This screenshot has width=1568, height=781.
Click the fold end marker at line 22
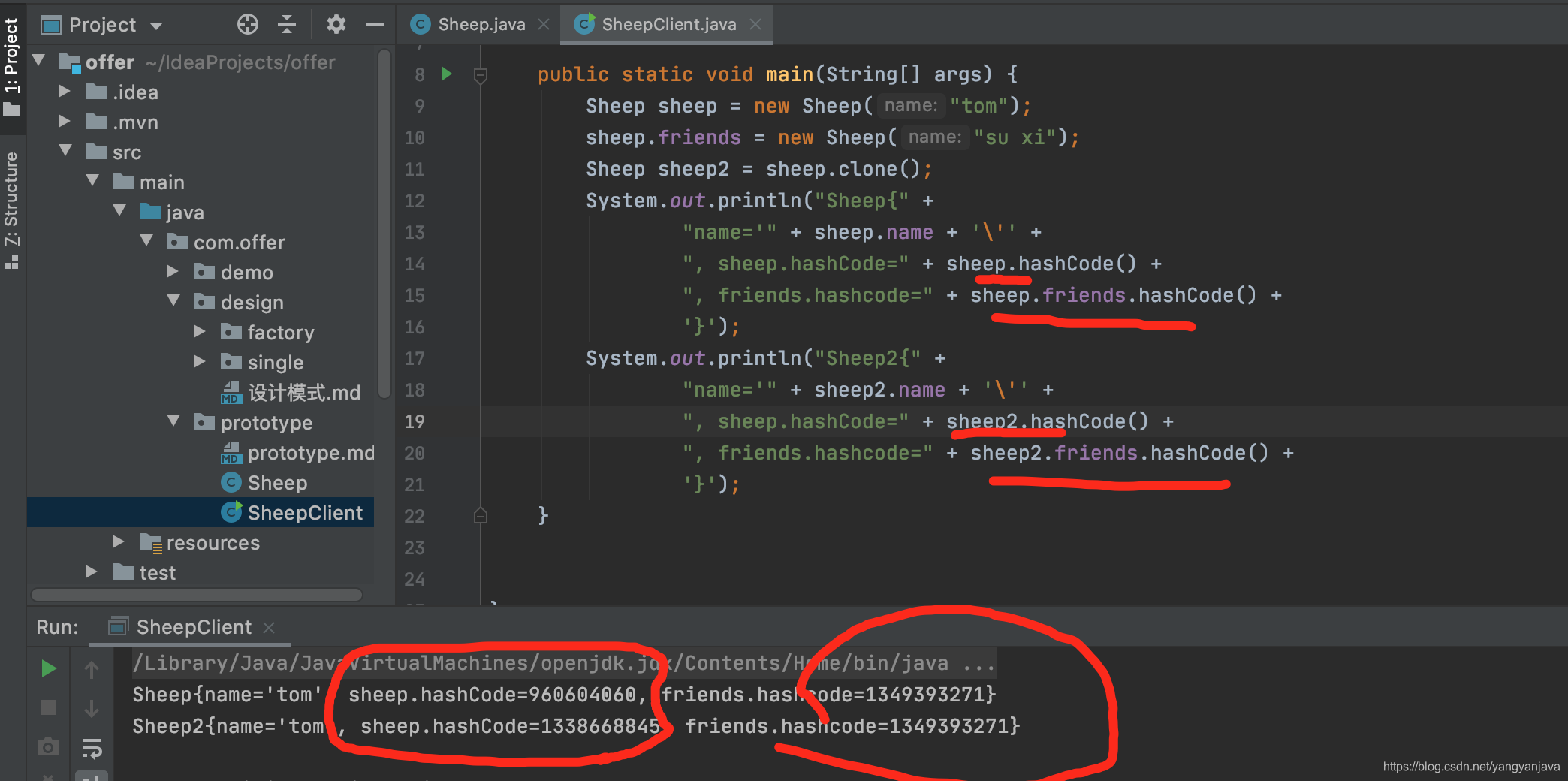pyautogui.click(x=481, y=516)
